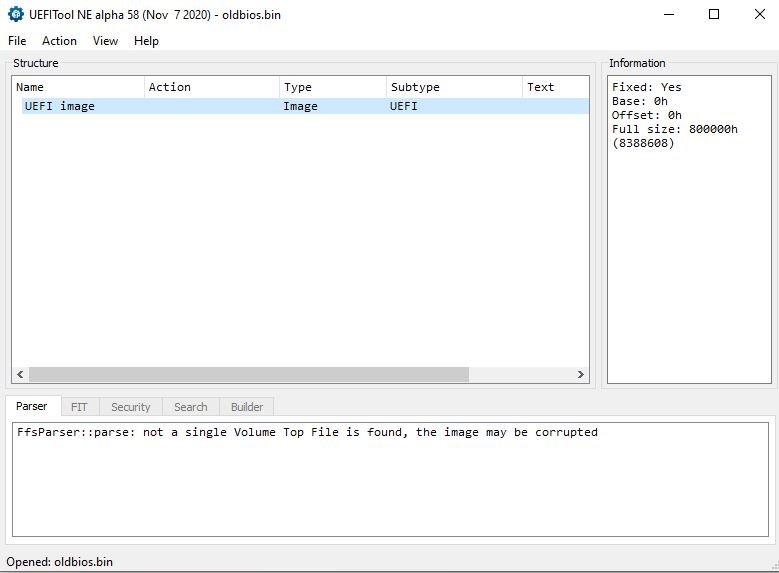Click the Type column header
Image resolution: width=779 pixels, height=573 pixels.
point(332,87)
